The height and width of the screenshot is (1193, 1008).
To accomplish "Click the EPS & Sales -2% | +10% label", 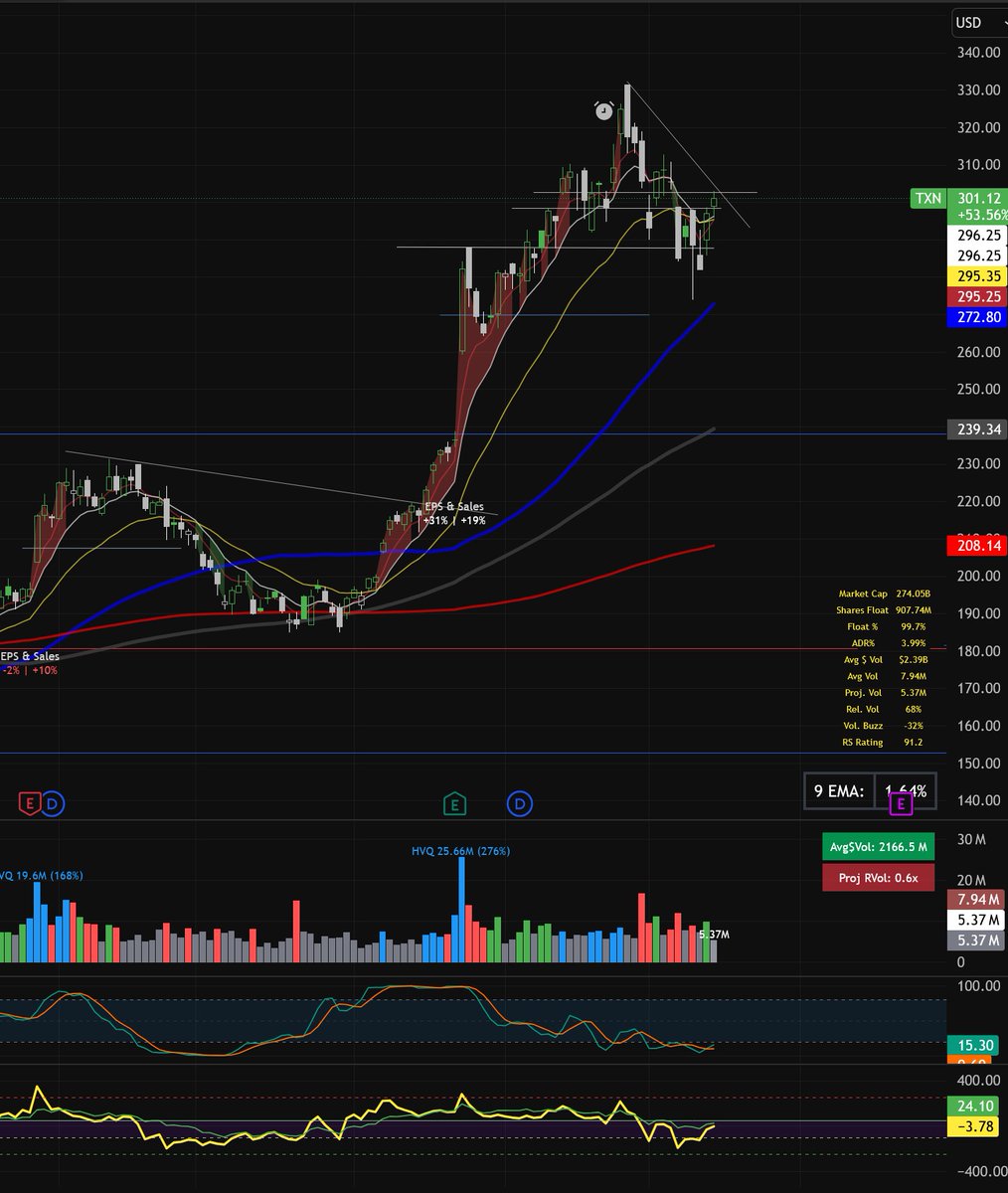I will point(30,663).
